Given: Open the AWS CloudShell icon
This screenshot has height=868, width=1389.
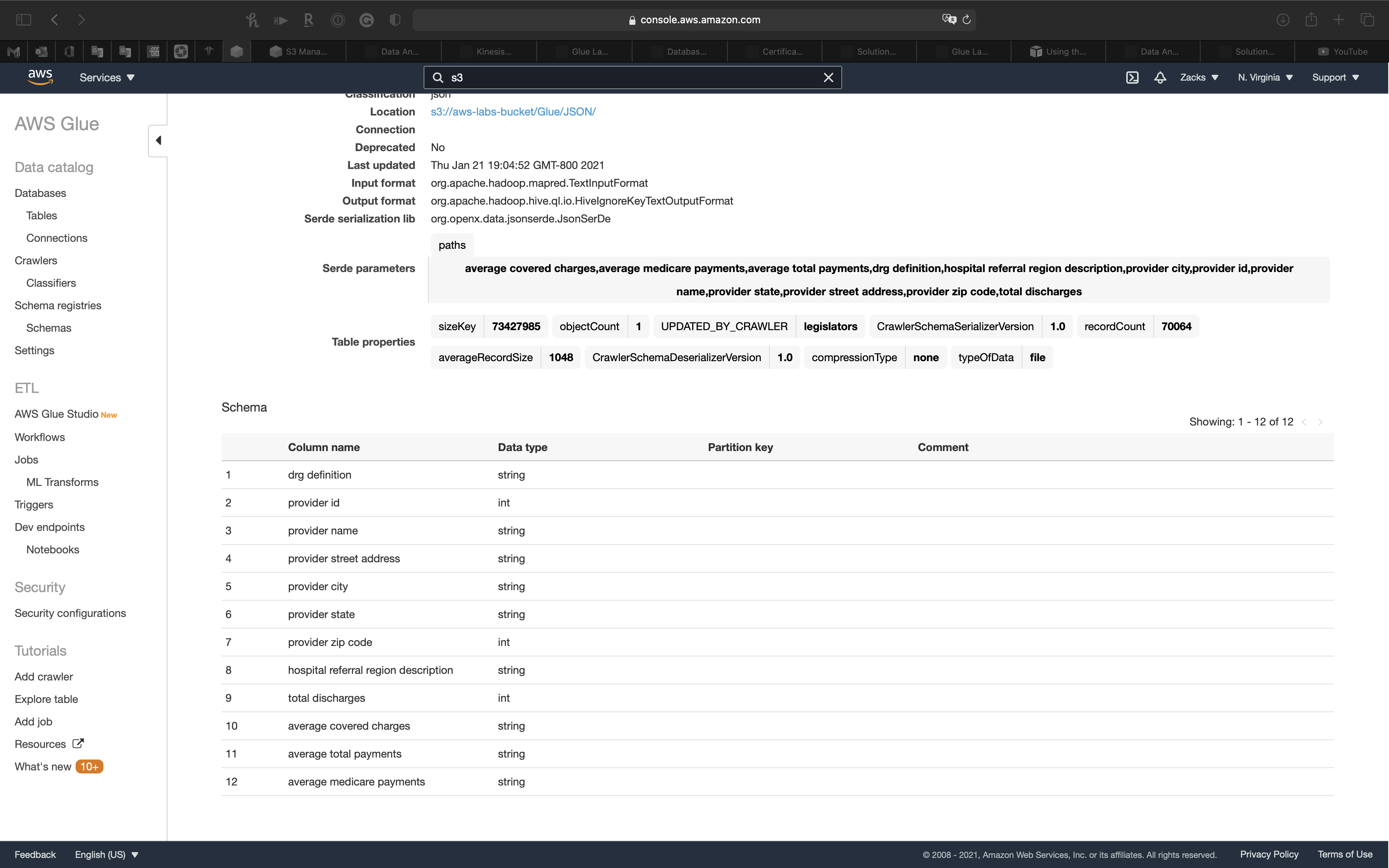Looking at the screenshot, I should [x=1132, y=77].
